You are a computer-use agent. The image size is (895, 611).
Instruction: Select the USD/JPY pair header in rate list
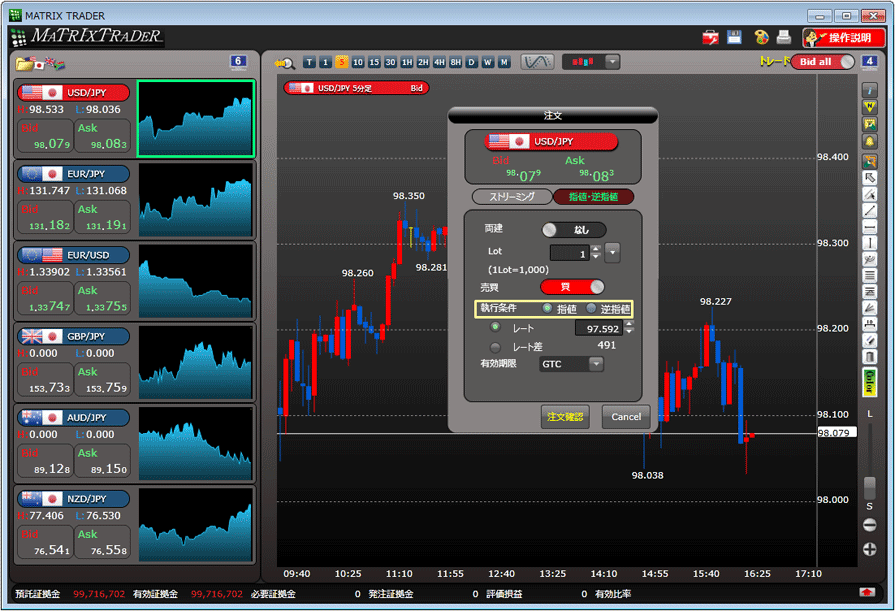[73, 93]
